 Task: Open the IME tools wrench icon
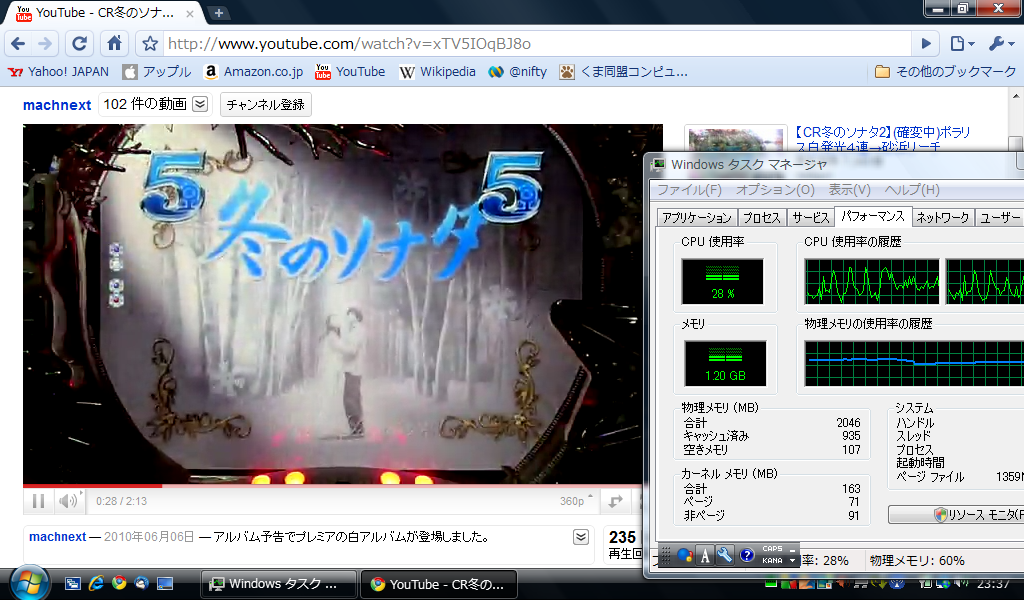coord(725,556)
